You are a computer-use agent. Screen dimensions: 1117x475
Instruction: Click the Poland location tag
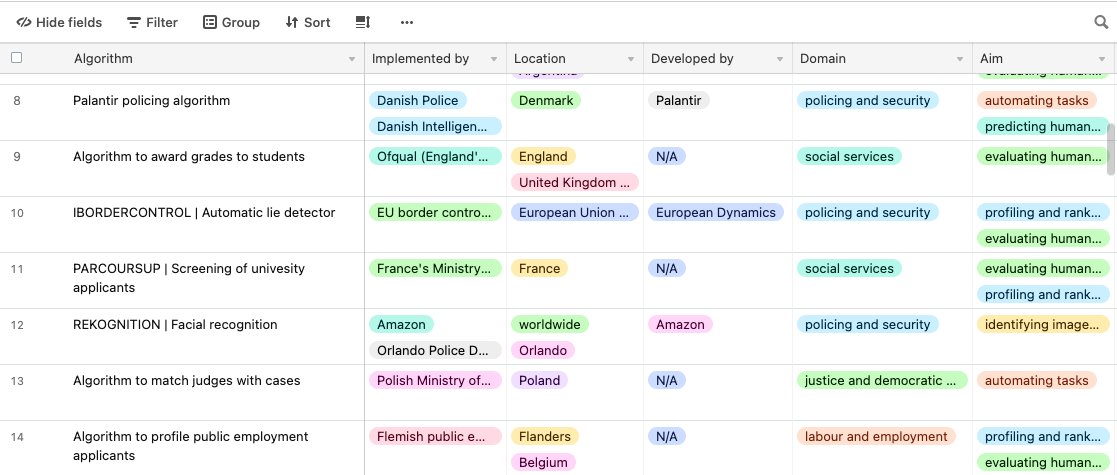coord(539,380)
